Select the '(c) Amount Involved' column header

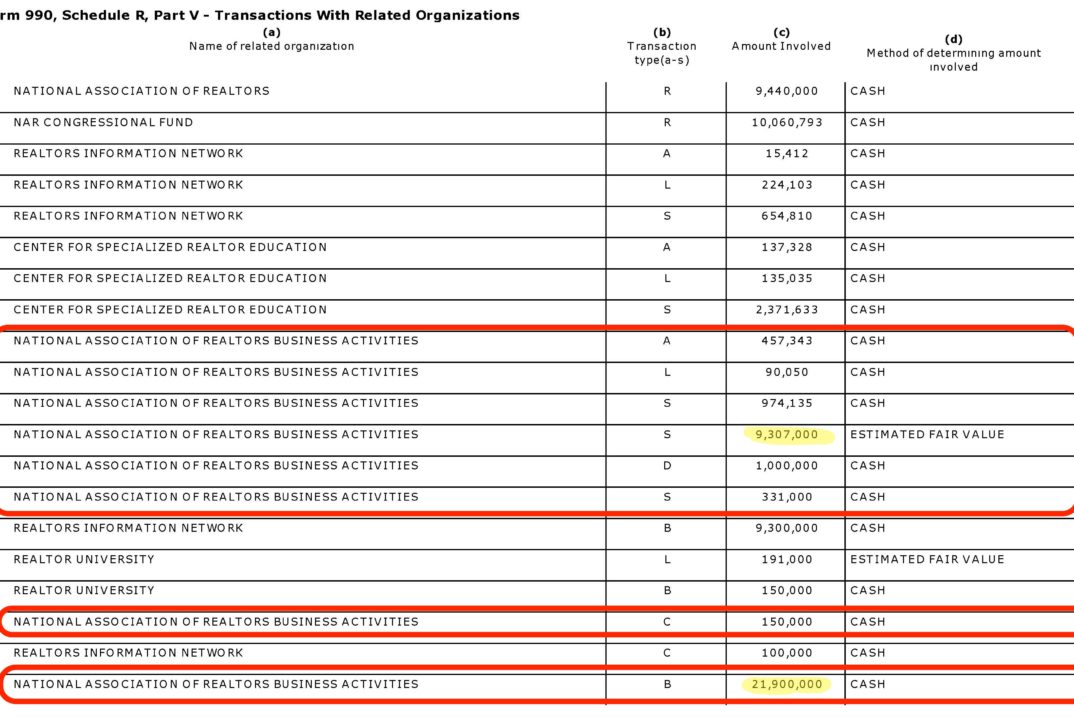(781, 40)
